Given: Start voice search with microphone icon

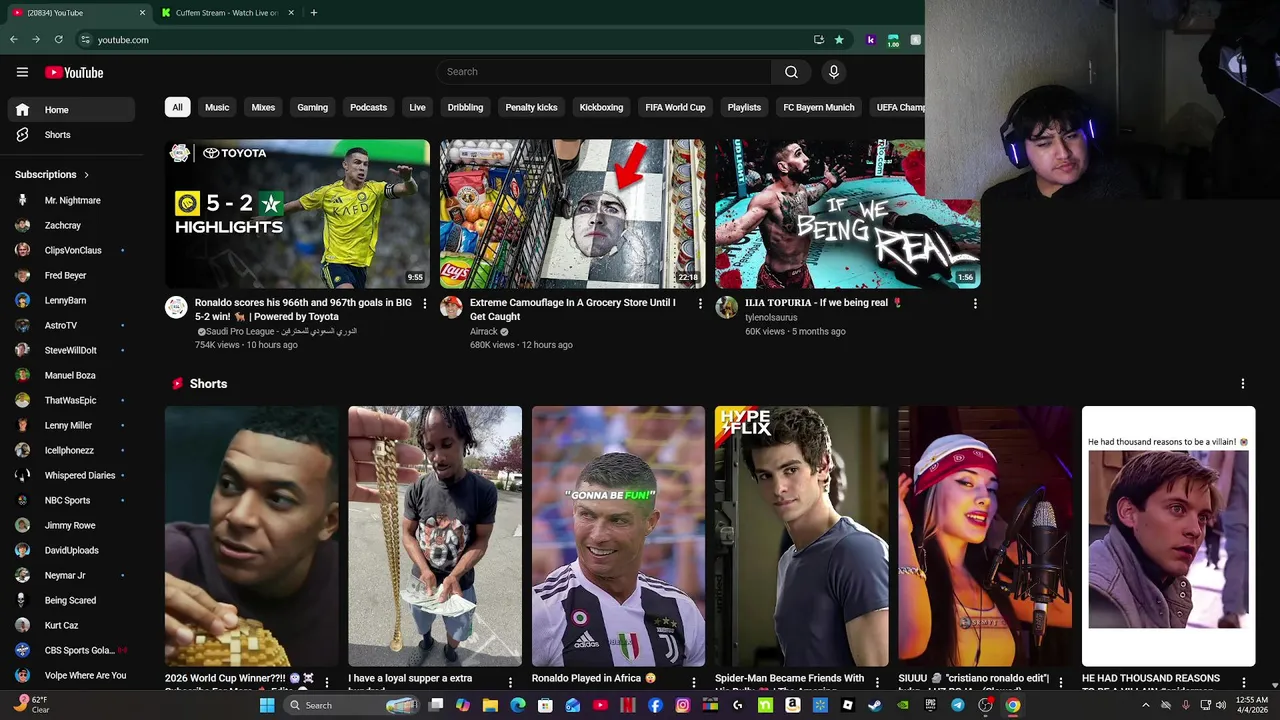Looking at the screenshot, I should 833,72.
